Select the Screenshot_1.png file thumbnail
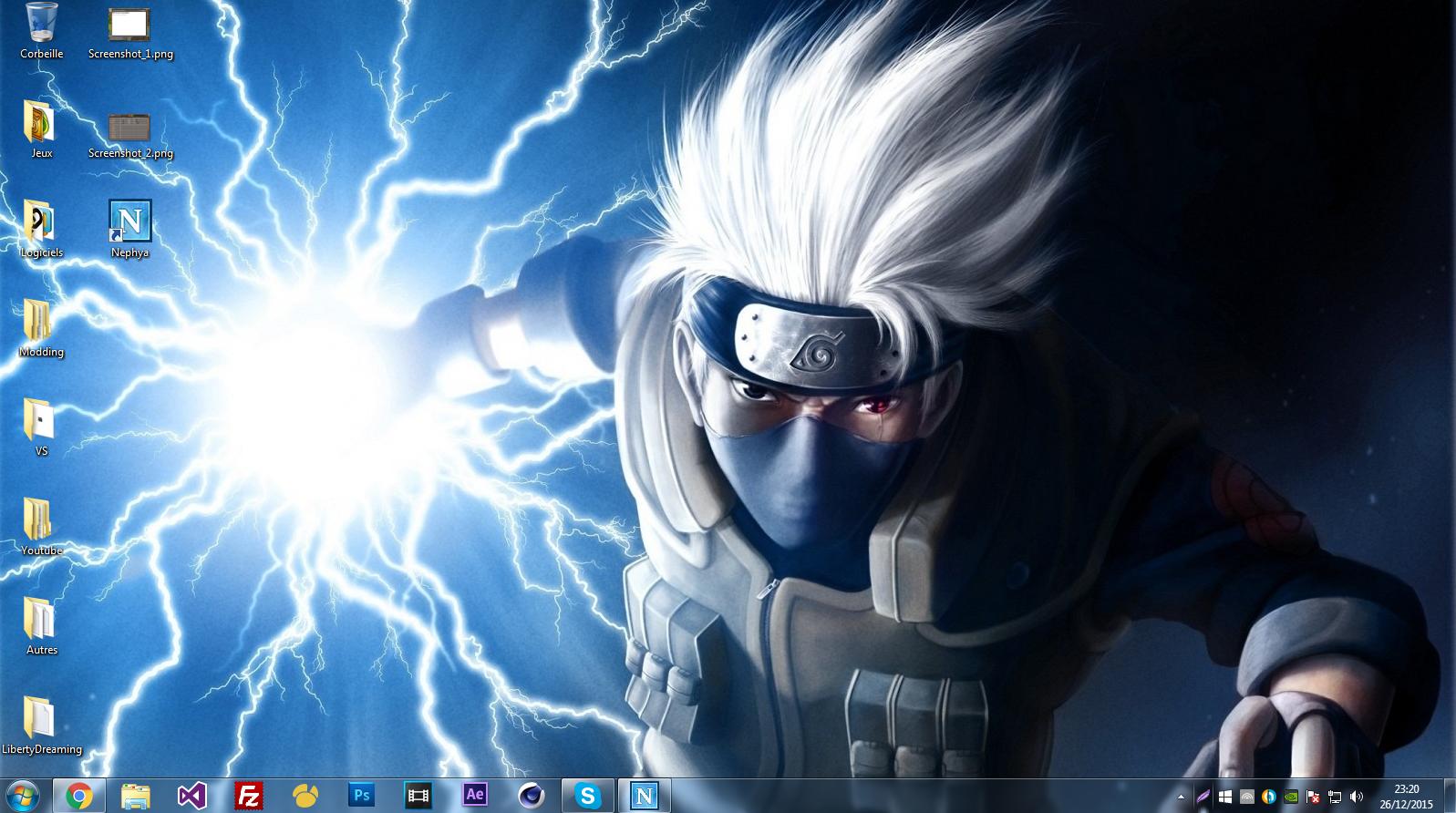Image resolution: width=1456 pixels, height=813 pixels. tap(129, 25)
